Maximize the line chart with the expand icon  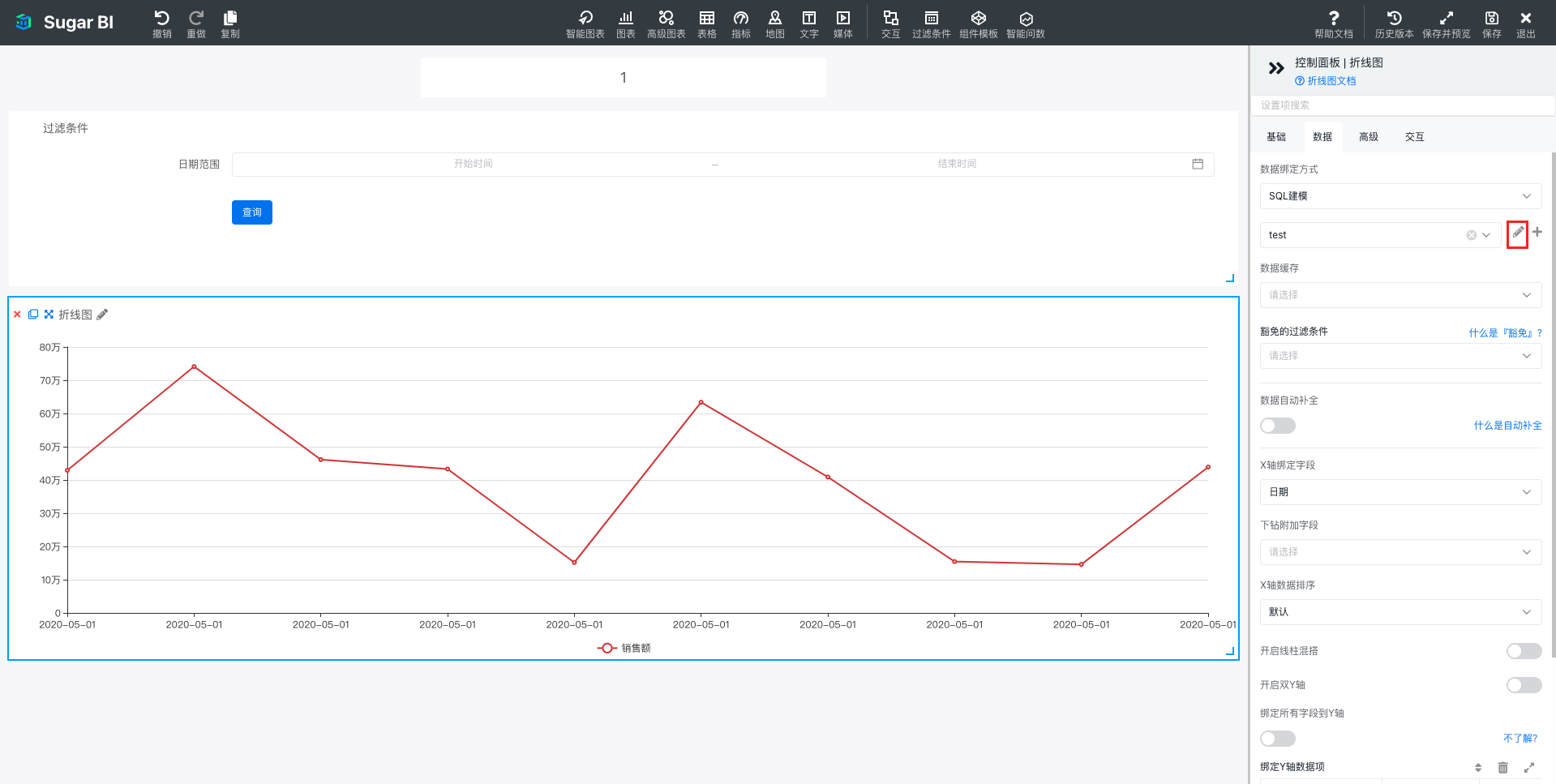coord(49,314)
